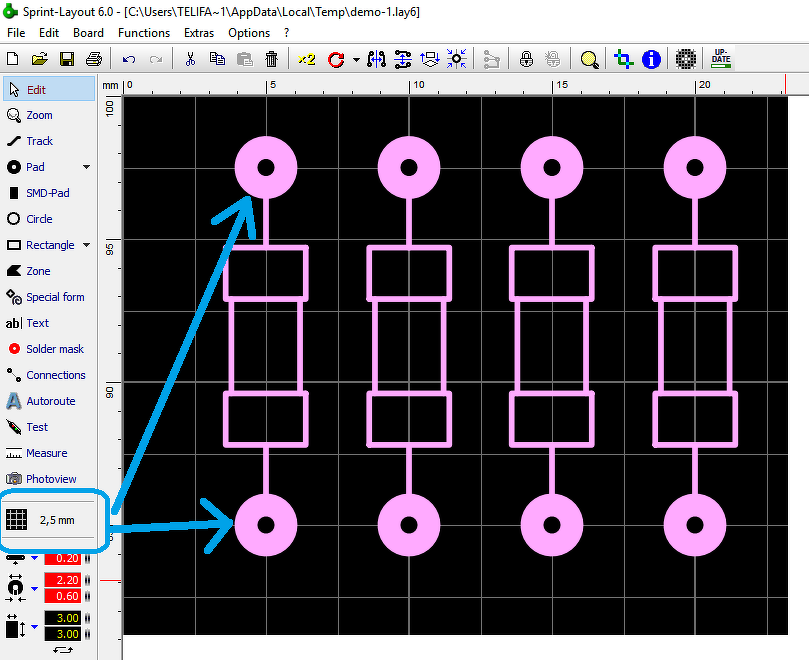The height and width of the screenshot is (660, 809).
Task: Cut the selection with the scissors icon
Action: click(190, 59)
